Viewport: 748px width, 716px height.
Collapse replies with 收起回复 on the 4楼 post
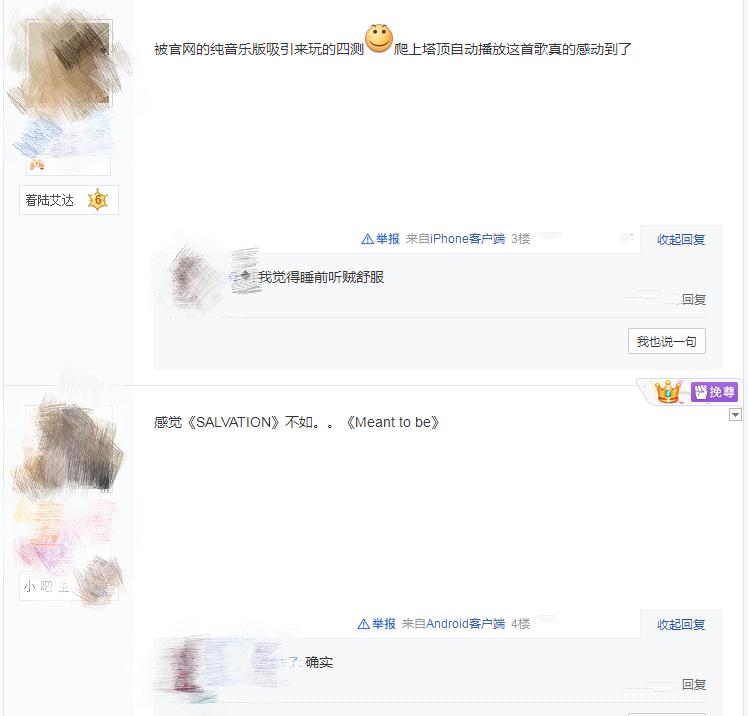(681, 624)
